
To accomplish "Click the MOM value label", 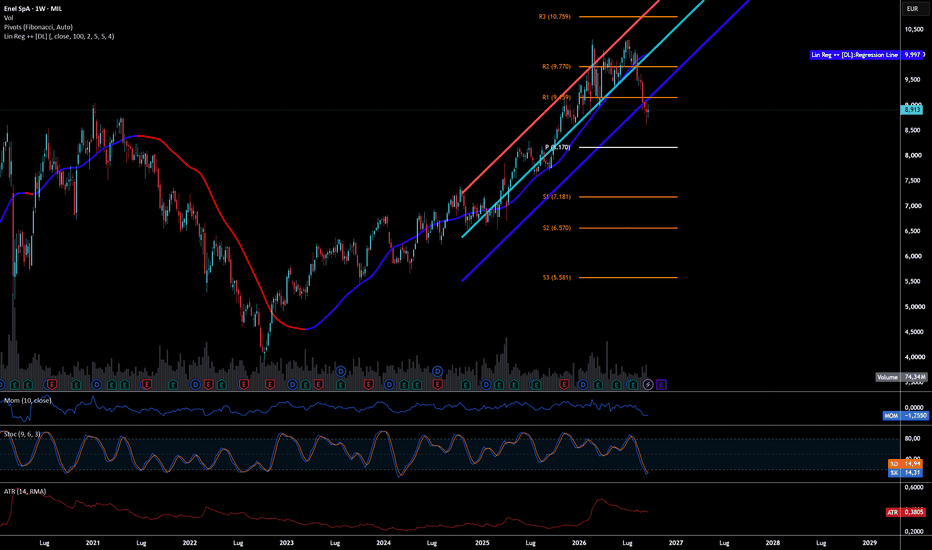I will point(905,416).
